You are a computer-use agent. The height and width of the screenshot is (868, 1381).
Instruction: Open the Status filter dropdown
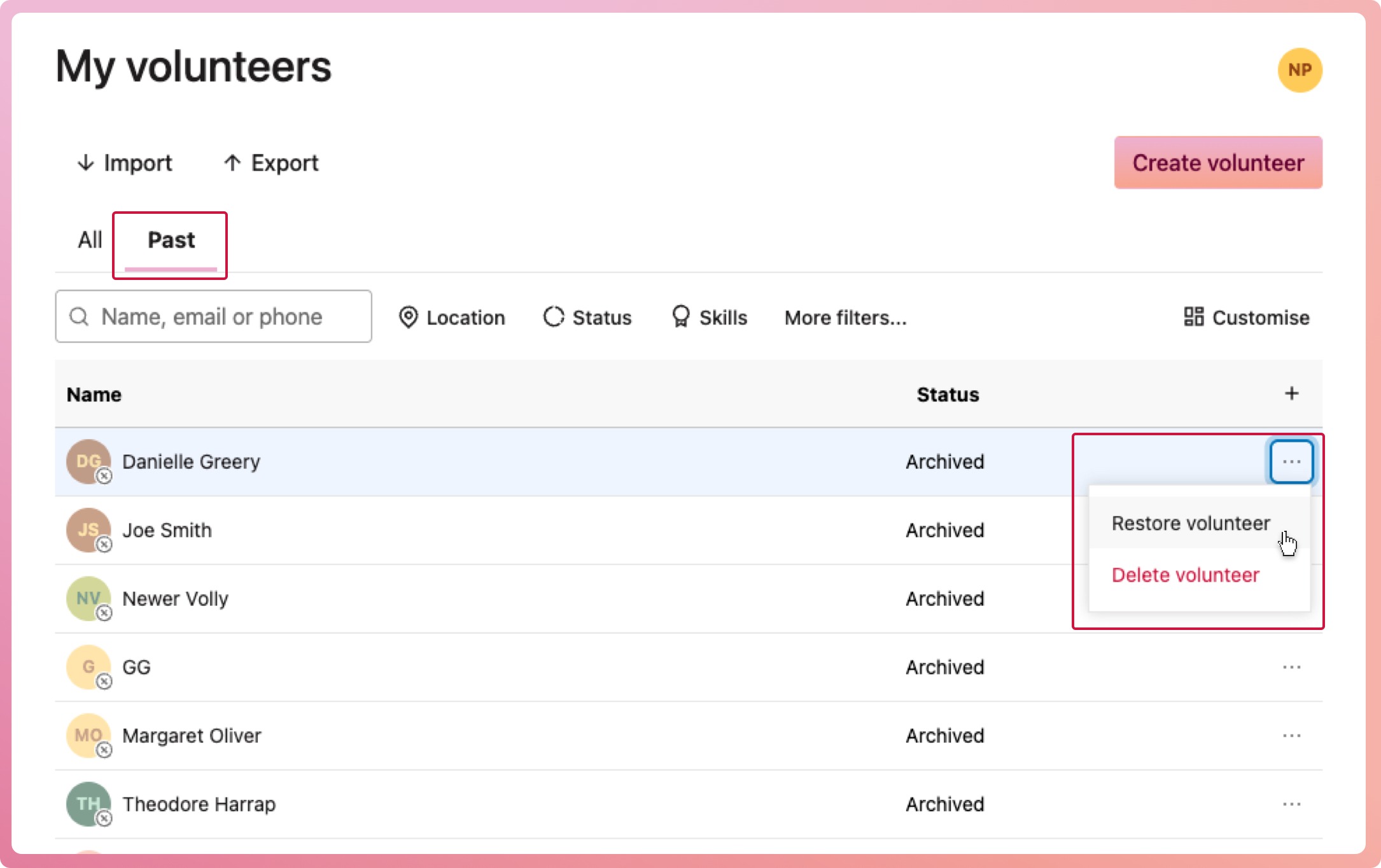[x=587, y=317]
